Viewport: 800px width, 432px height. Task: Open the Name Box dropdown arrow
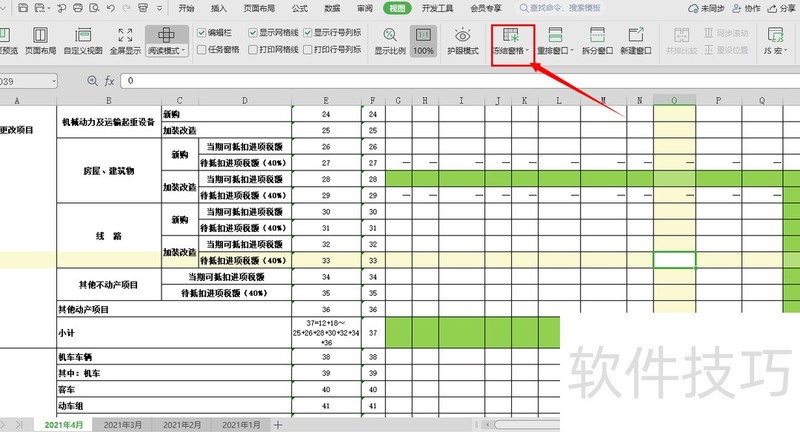tap(54, 81)
